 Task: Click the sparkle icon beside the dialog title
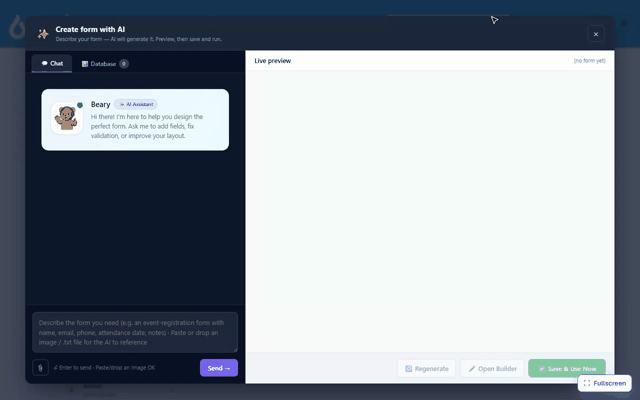pos(43,34)
